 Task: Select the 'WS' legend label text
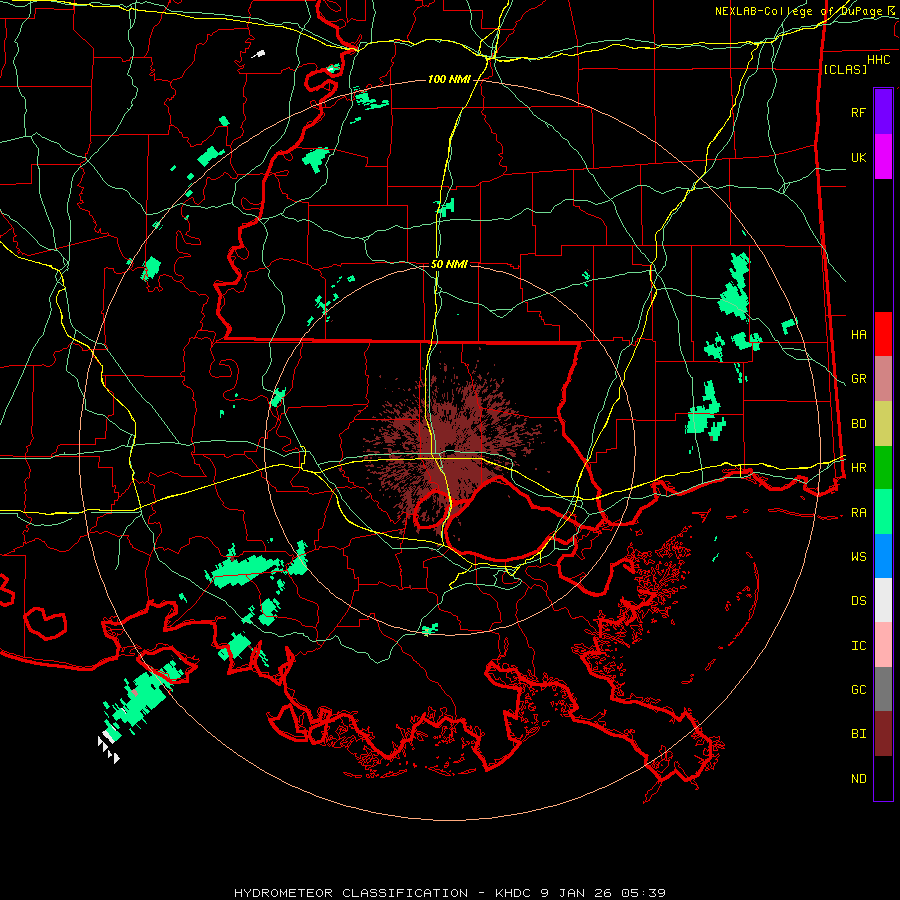pos(858,557)
